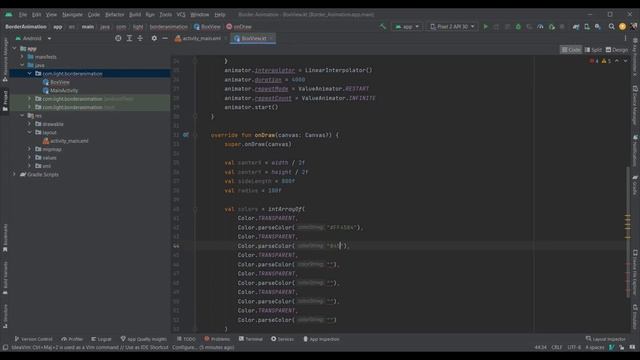This screenshot has width=640, height=360.
Task: Open the Pixel 2 API 30 device dropdown
Action: (452, 27)
